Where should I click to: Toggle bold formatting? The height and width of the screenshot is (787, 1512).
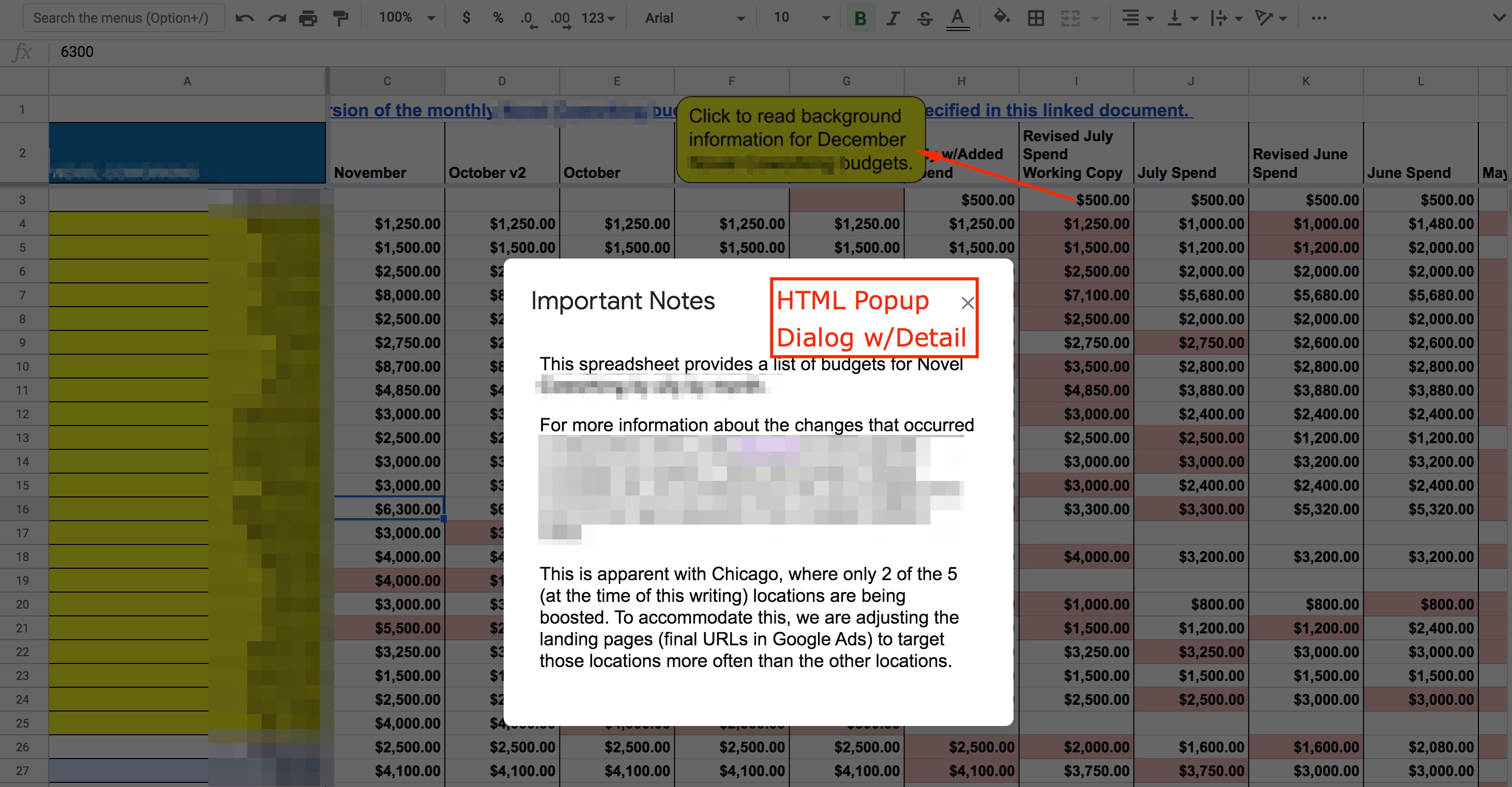(860, 18)
